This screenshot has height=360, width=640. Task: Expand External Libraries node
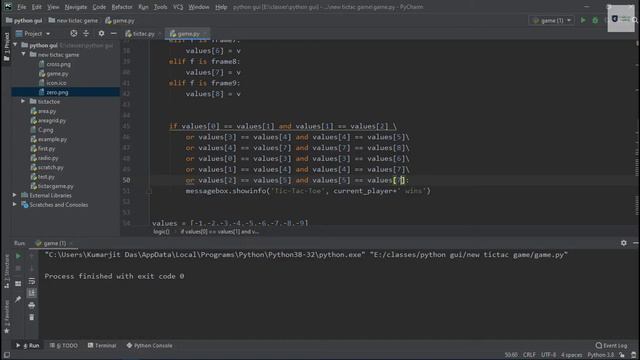click(x=15, y=195)
